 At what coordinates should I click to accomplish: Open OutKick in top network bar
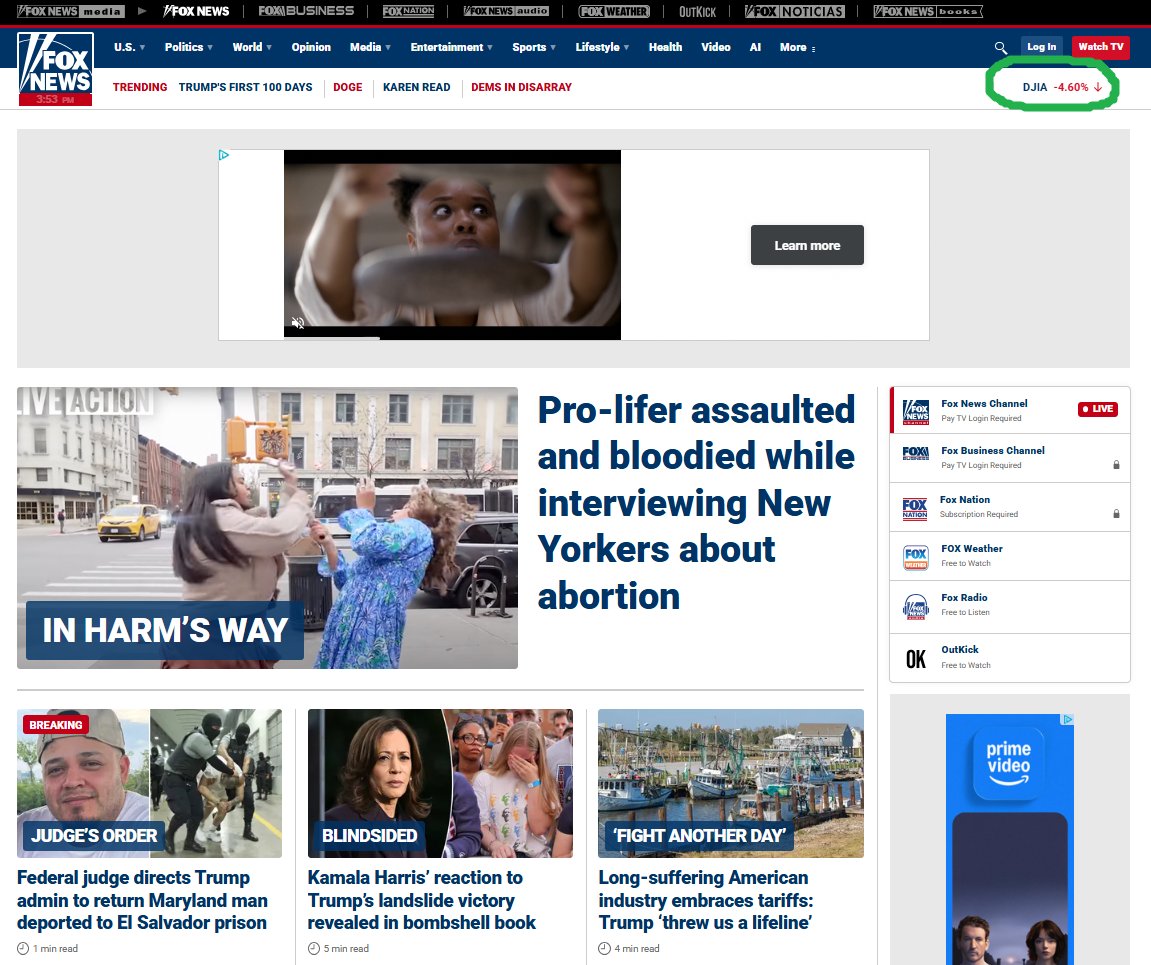[697, 12]
